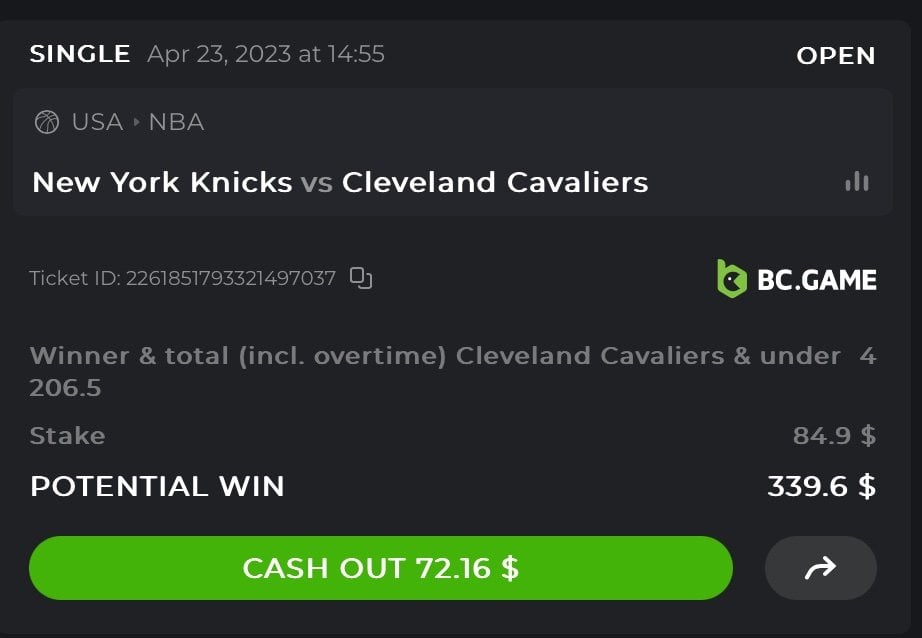Image resolution: width=922 pixels, height=638 pixels.
Task: Click the odds value 4
Action: (867, 356)
